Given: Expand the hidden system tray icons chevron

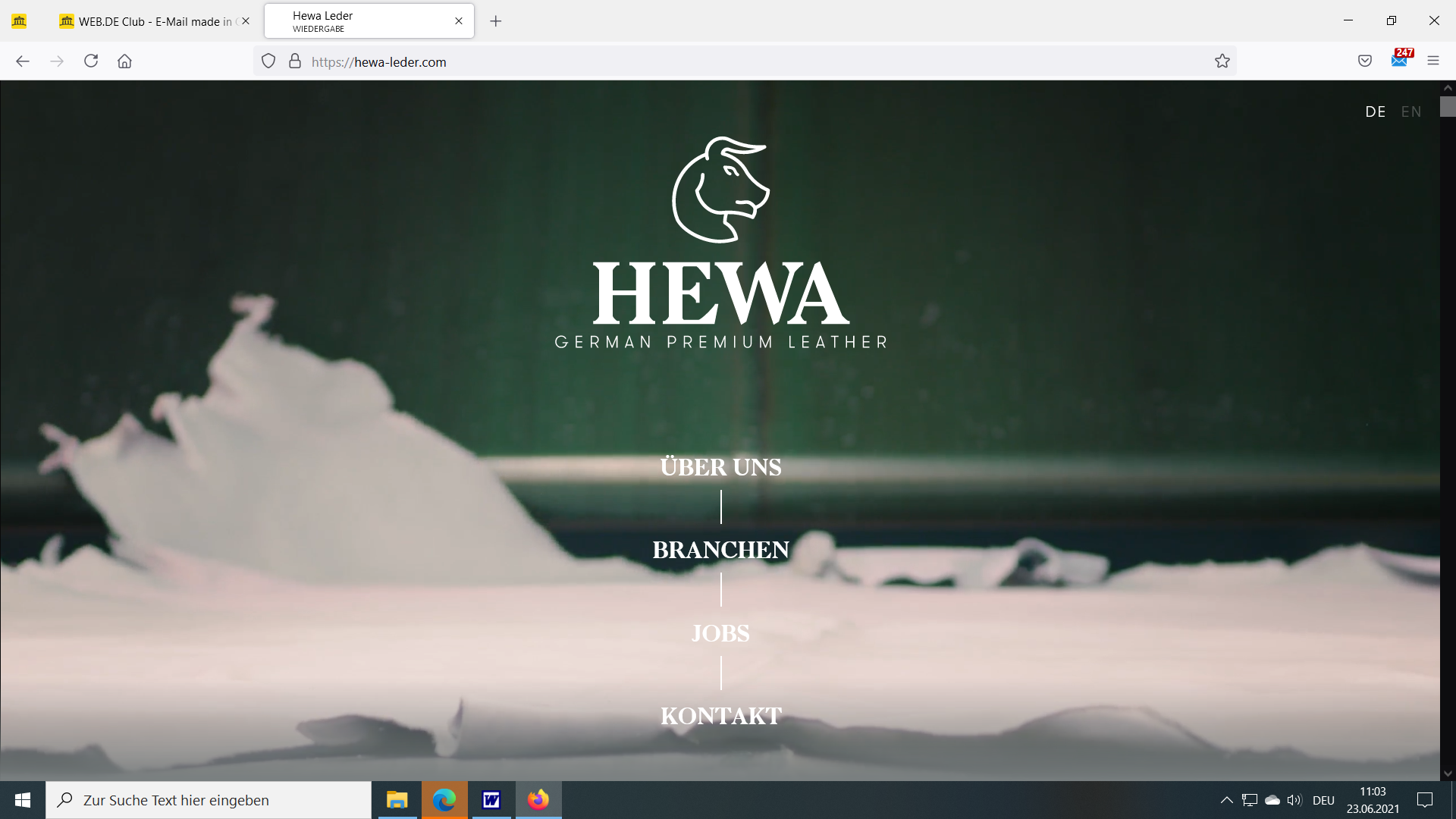Looking at the screenshot, I should 1226,800.
